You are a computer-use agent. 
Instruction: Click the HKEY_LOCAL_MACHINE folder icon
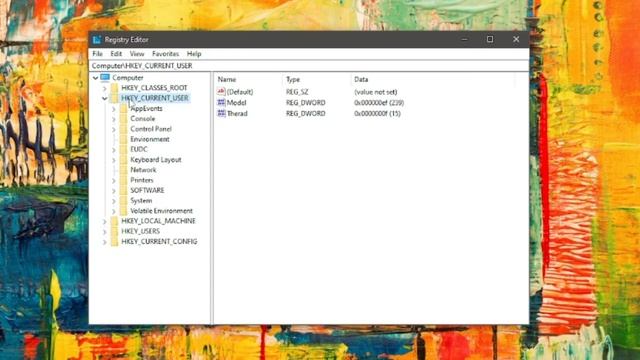tap(114, 221)
